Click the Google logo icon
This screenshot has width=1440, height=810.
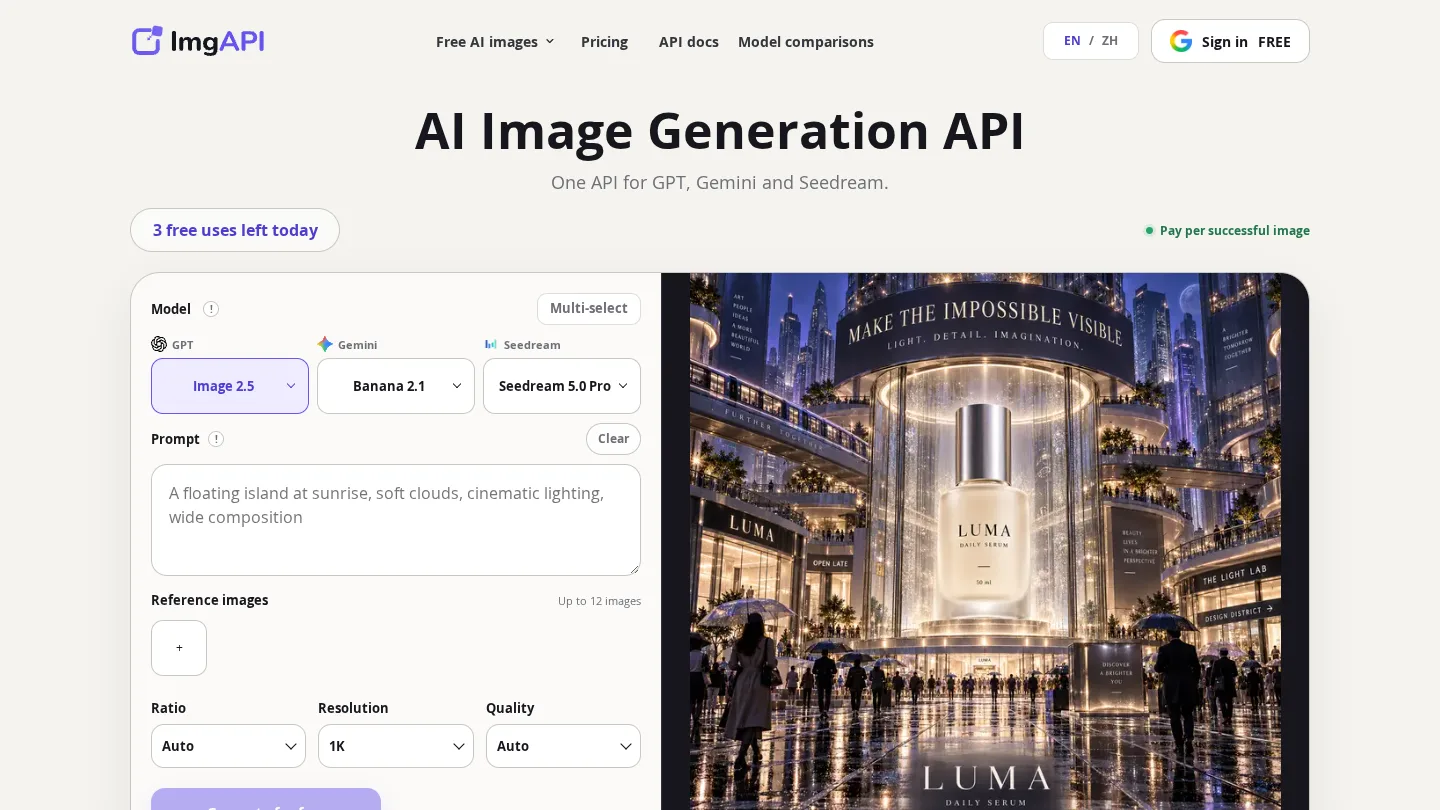pos(1181,41)
